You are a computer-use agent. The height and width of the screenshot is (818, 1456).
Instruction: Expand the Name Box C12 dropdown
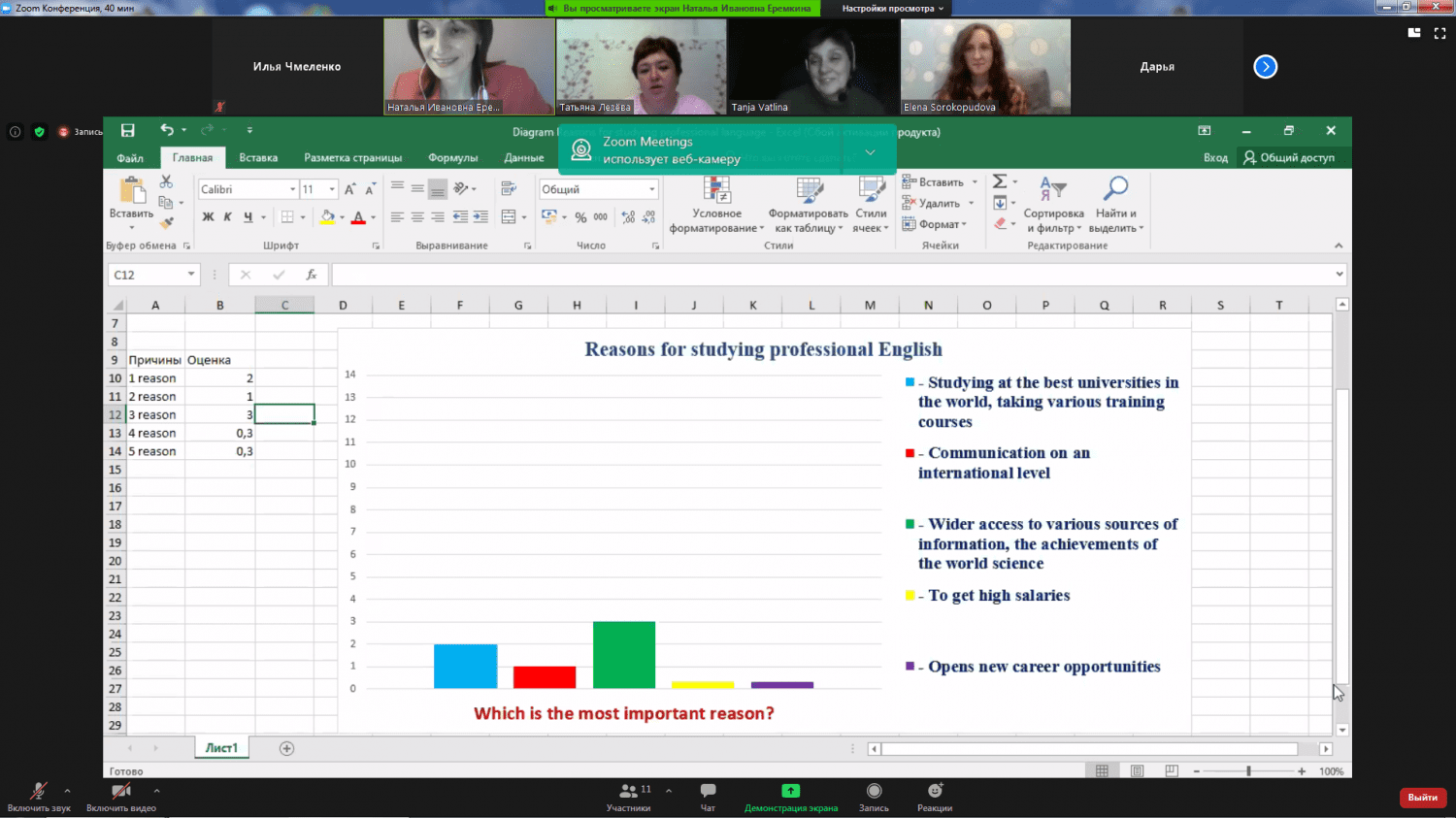click(x=191, y=275)
